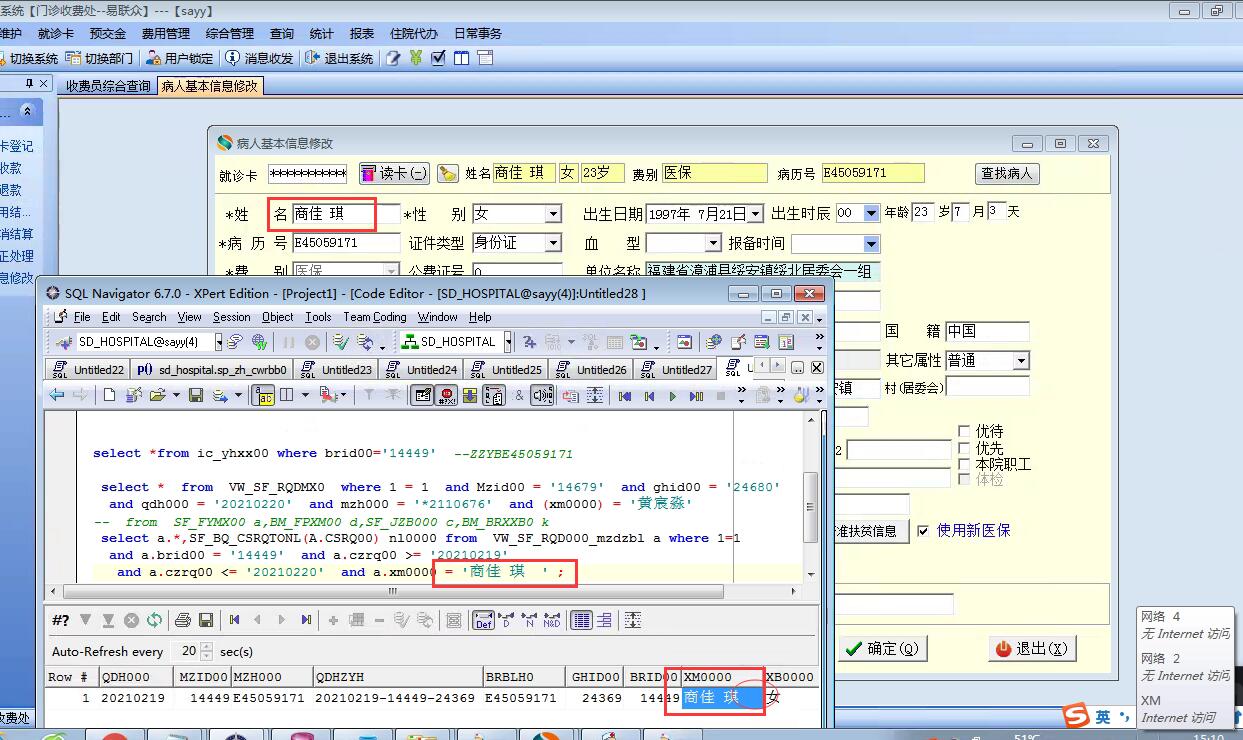Switch to the sd_hospital.sp_zh_cwrbb0 tab

click(x=213, y=369)
